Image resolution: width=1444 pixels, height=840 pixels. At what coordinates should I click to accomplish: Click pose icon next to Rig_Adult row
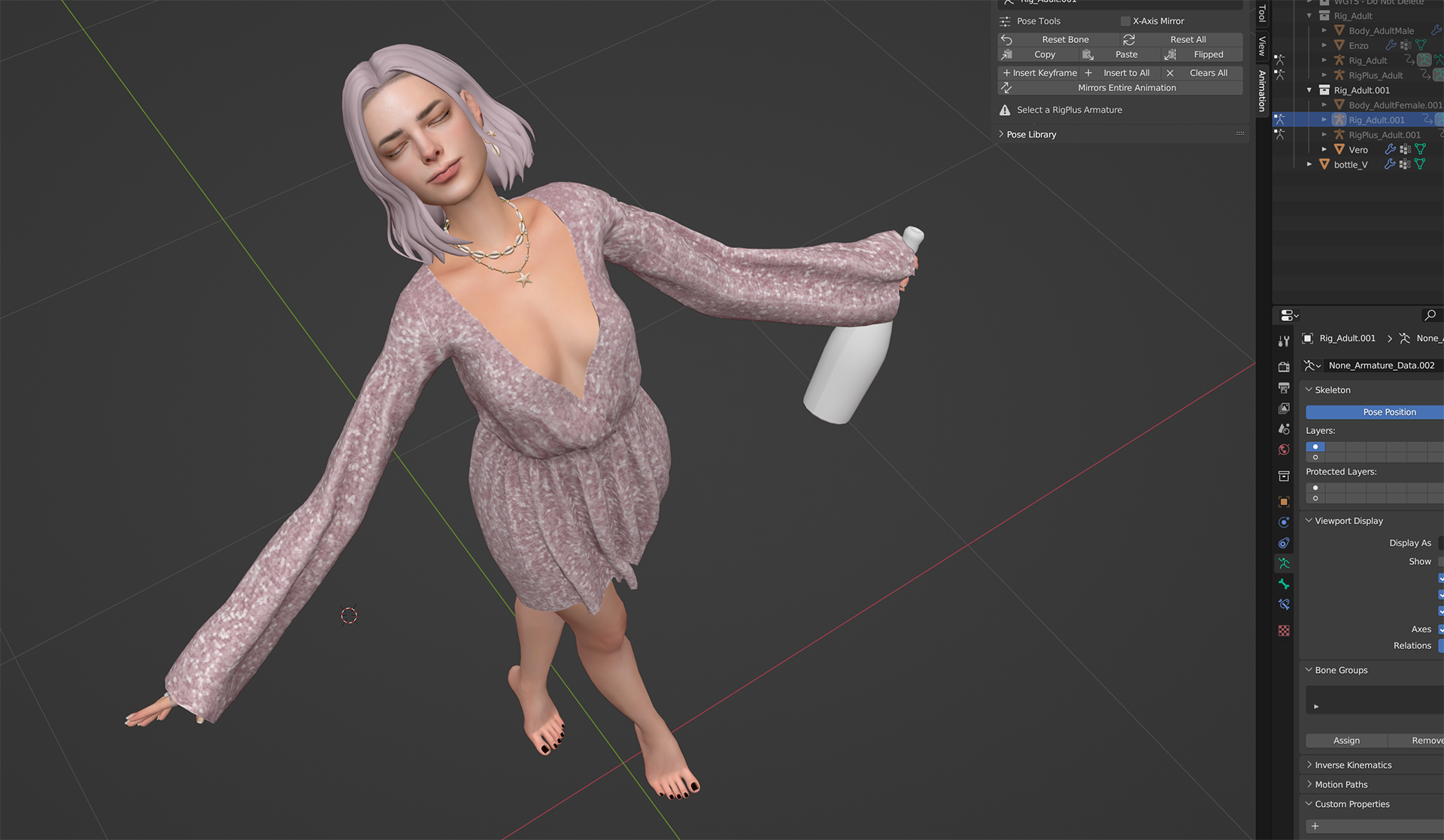click(x=1279, y=60)
